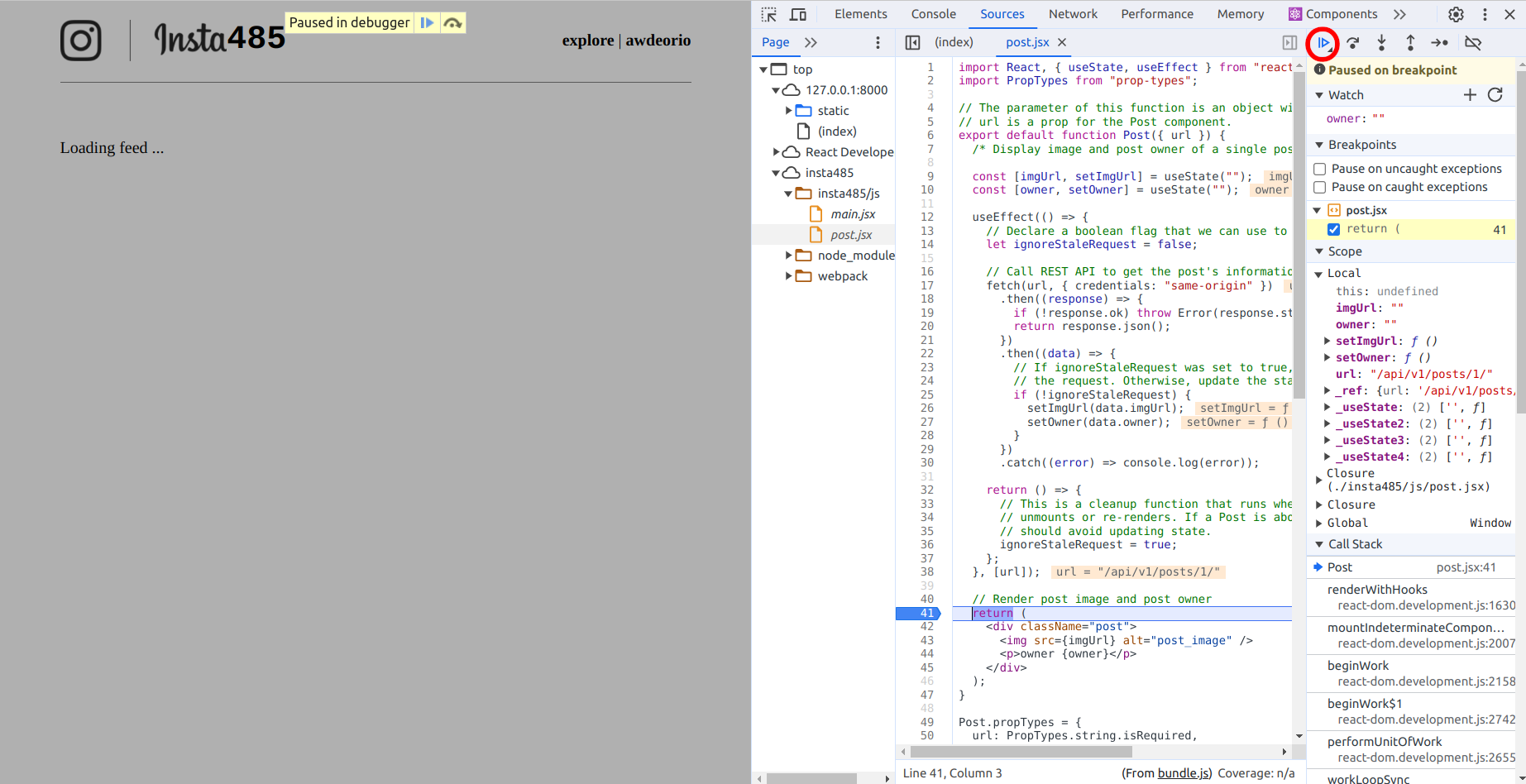Close the DevTools panel
The image size is (1526, 784).
[1511, 14]
